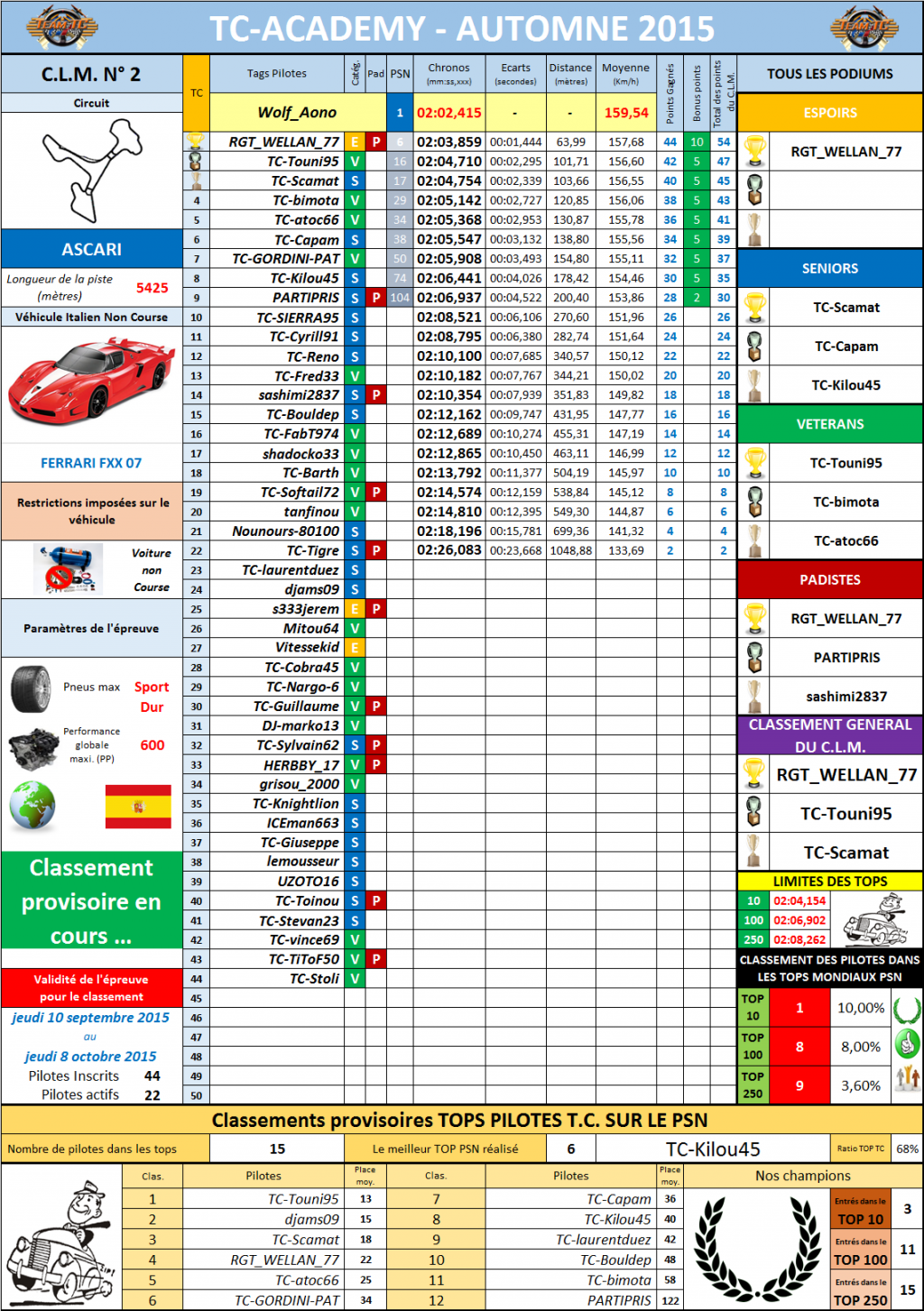Click the Team TC logo left of the title
Image resolution: width=924 pixels, height=1311 pixels.
coord(60,27)
